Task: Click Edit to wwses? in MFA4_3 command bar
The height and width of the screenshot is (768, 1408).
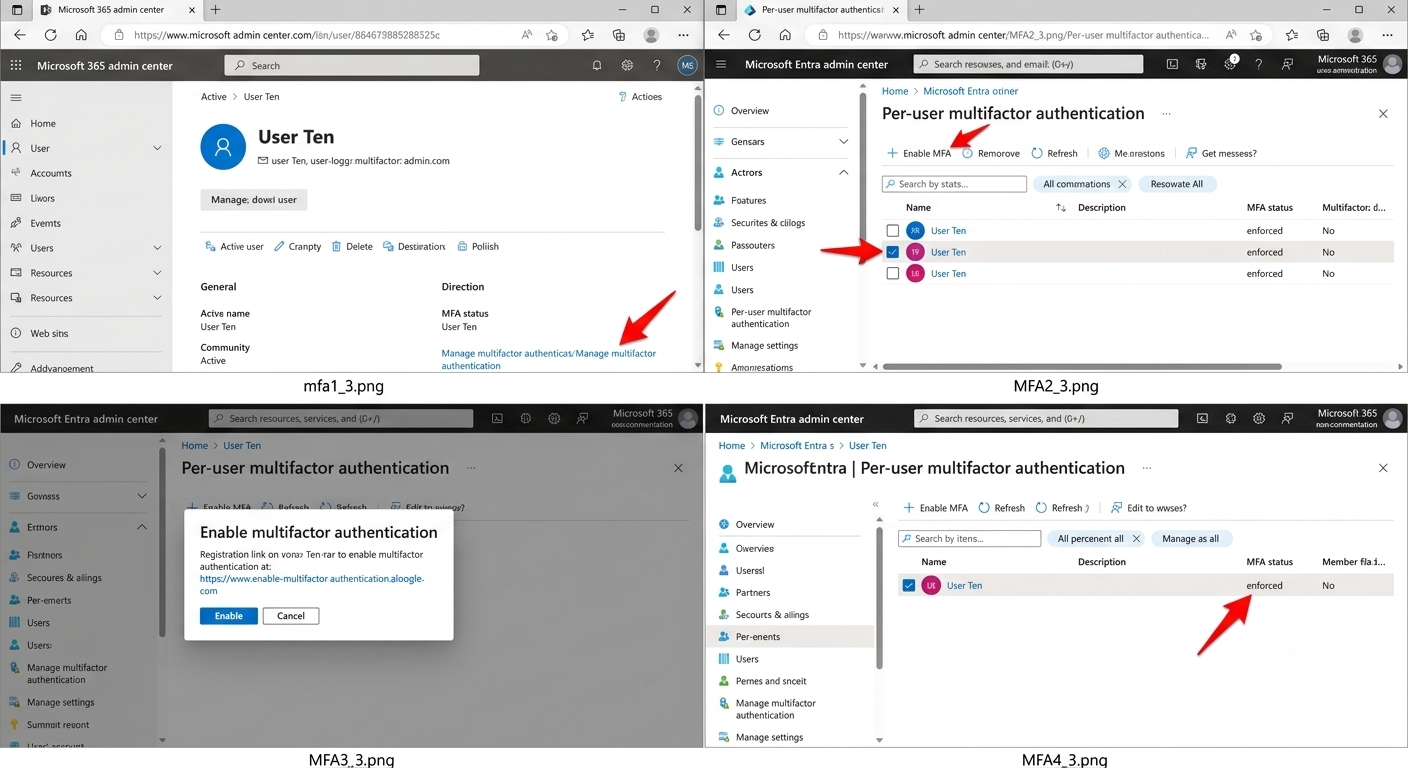Action: coord(1149,508)
